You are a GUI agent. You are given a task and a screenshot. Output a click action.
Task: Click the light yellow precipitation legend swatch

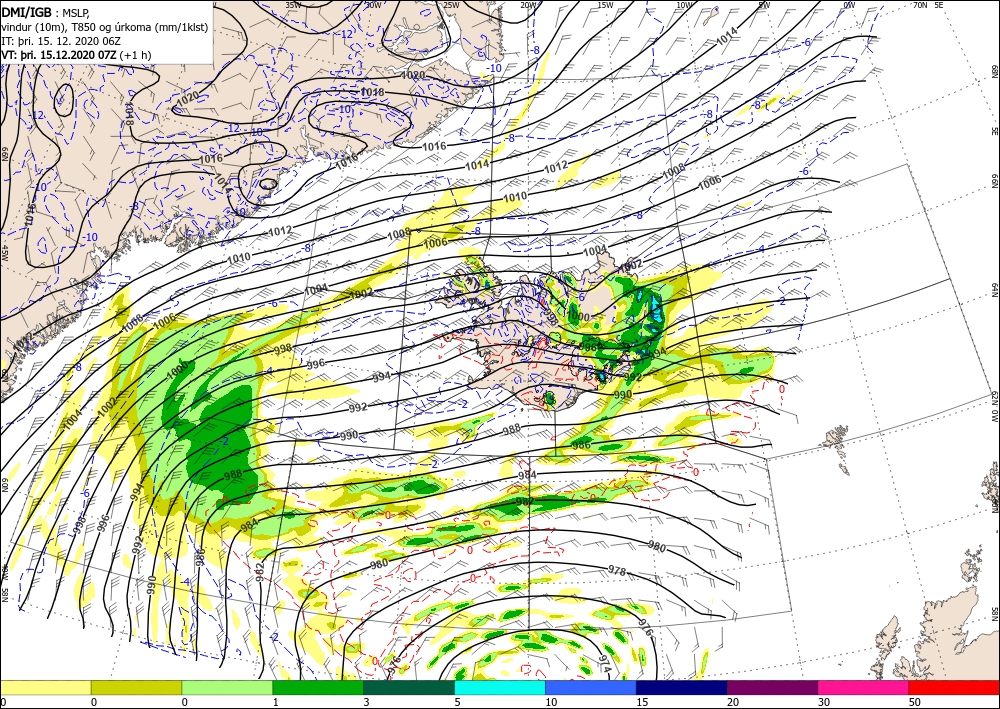(x=45, y=687)
